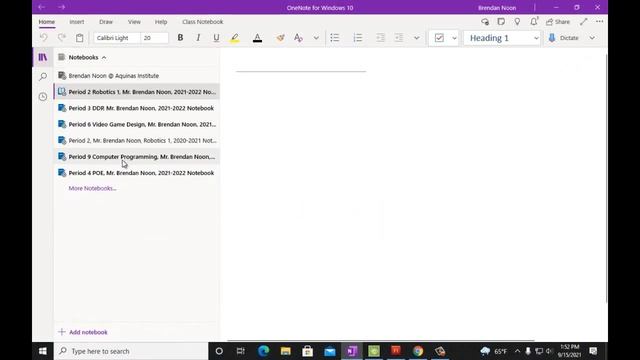This screenshot has width=640, height=360.
Task: Open File Explorer from the taskbar
Action: [285, 351]
